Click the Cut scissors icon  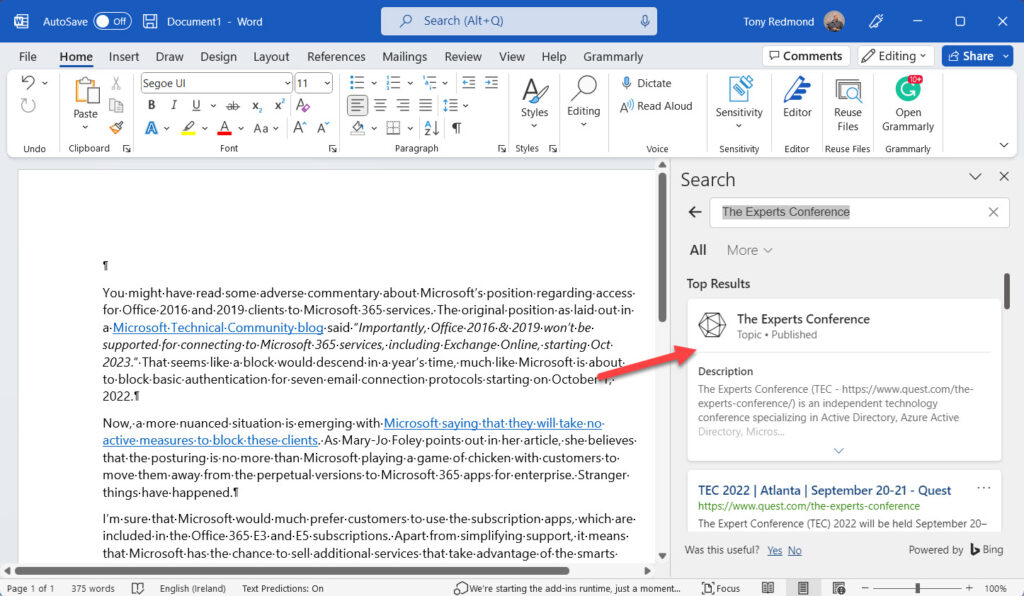[x=116, y=83]
